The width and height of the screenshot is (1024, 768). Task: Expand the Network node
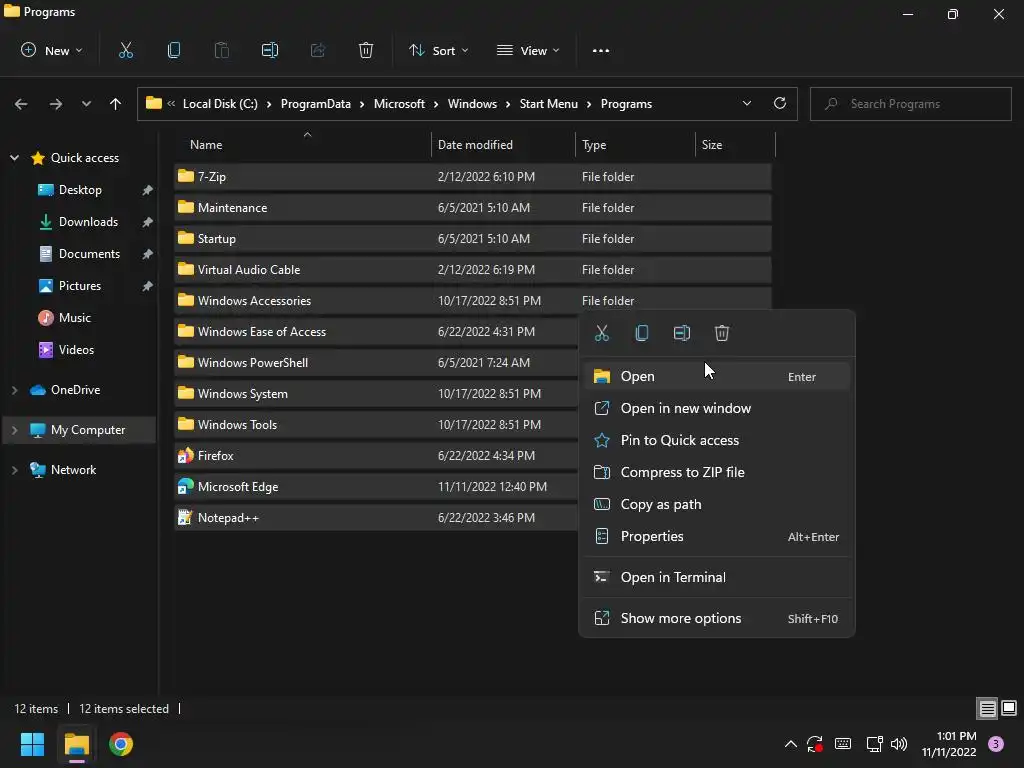point(14,470)
